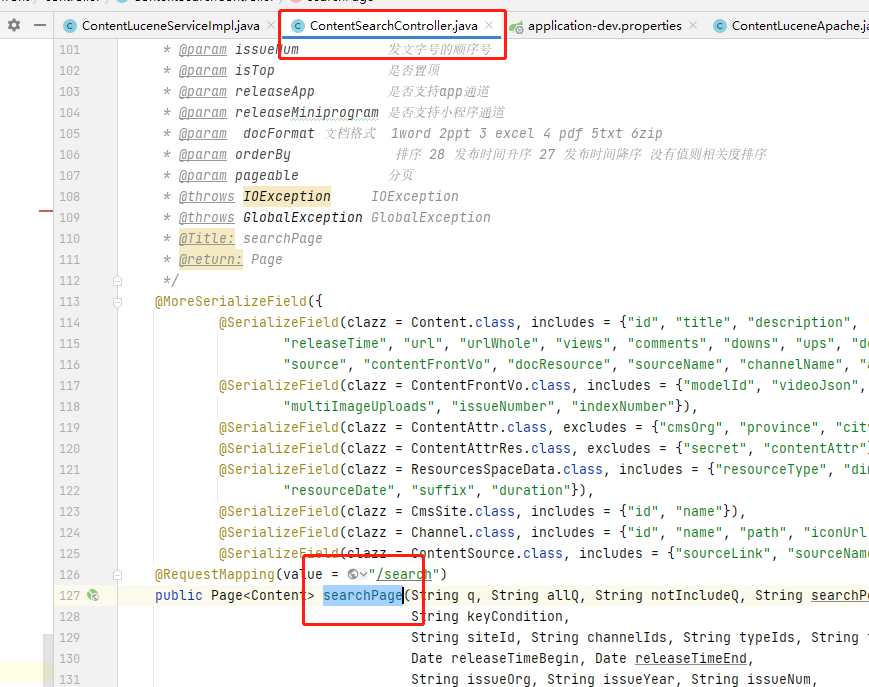Click the @param tag on the orderBy line
The height and width of the screenshot is (687, 869).
pos(203,155)
